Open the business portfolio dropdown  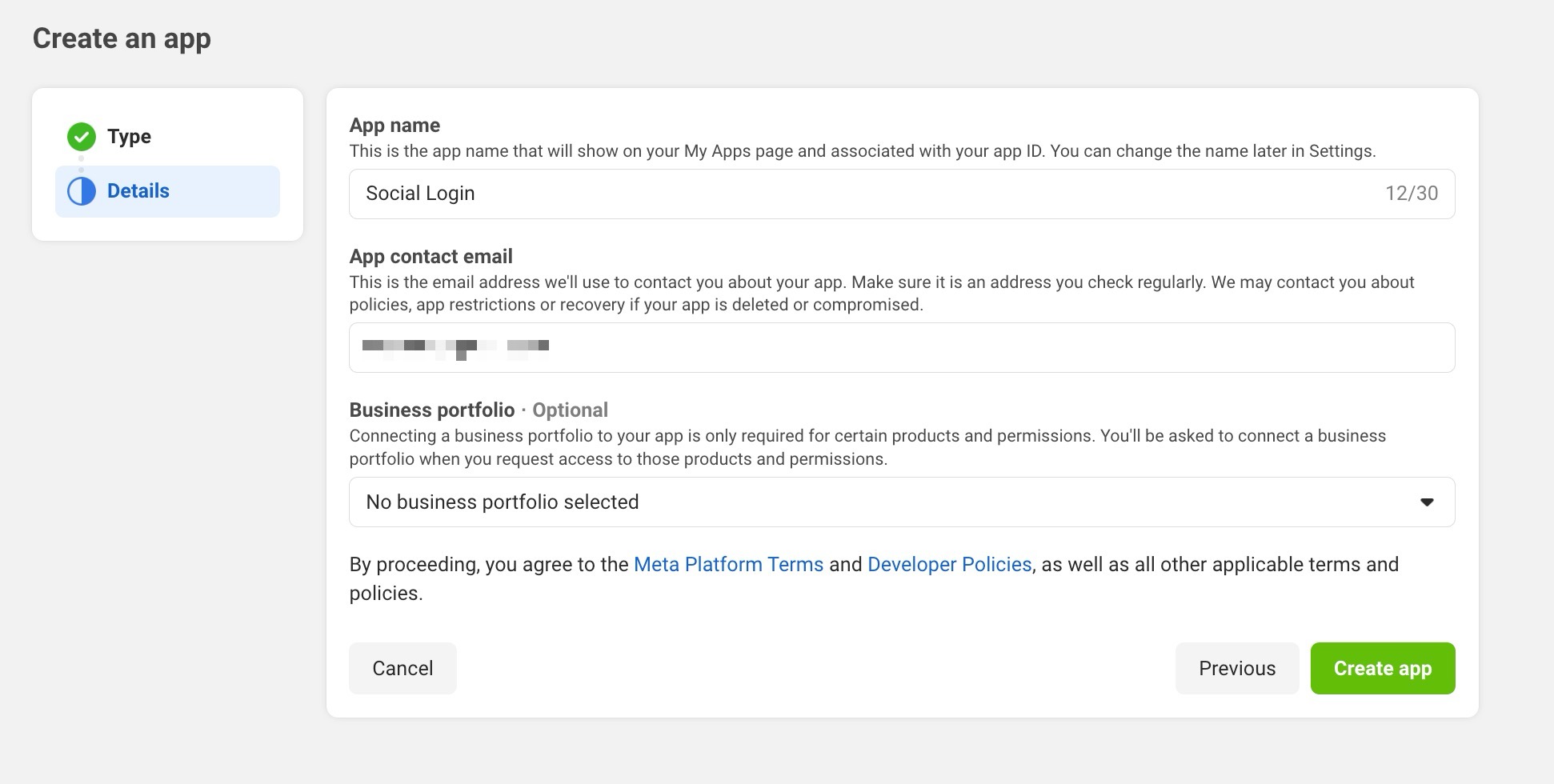[901, 502]
